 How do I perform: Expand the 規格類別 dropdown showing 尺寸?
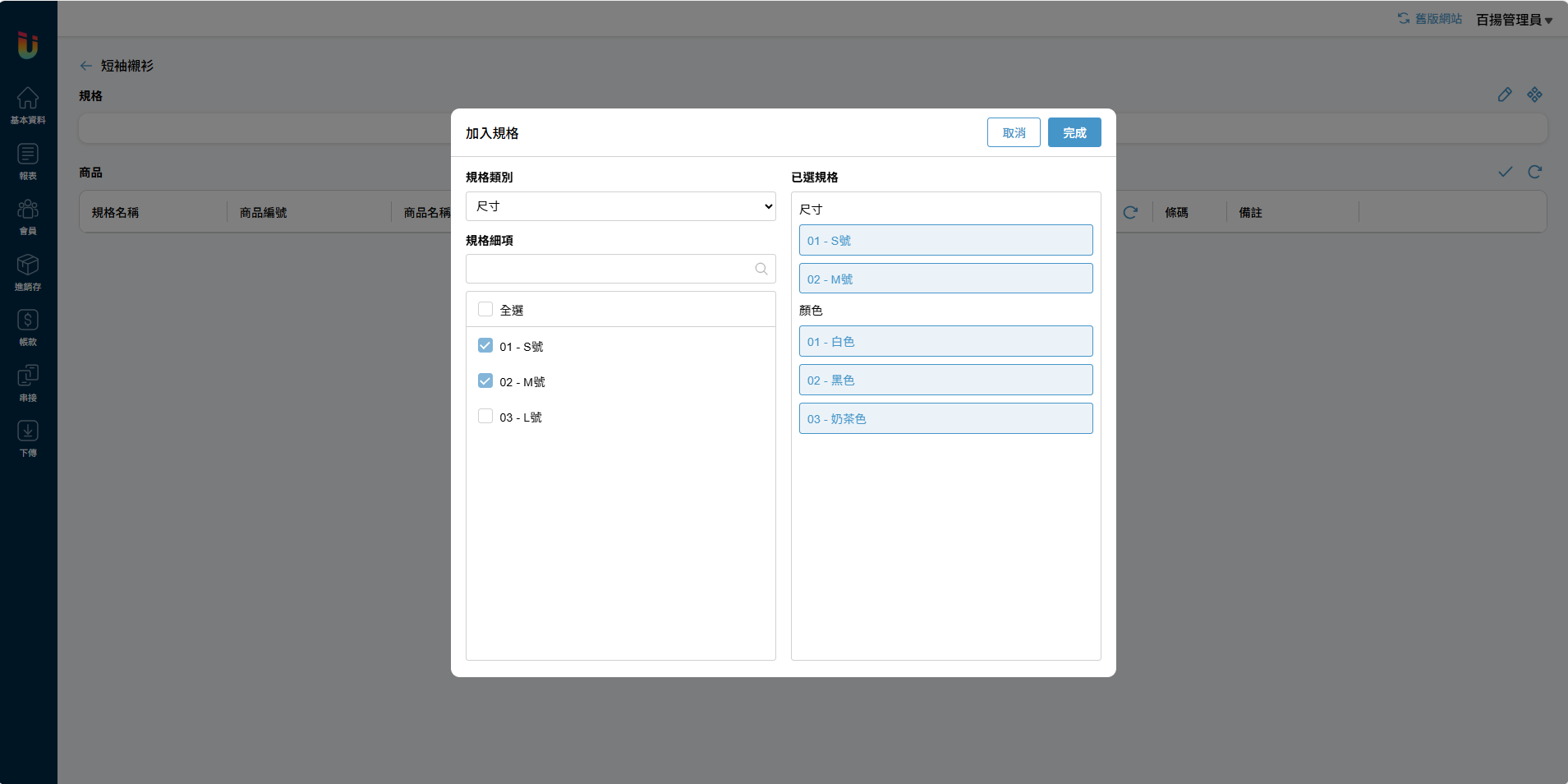620,206
